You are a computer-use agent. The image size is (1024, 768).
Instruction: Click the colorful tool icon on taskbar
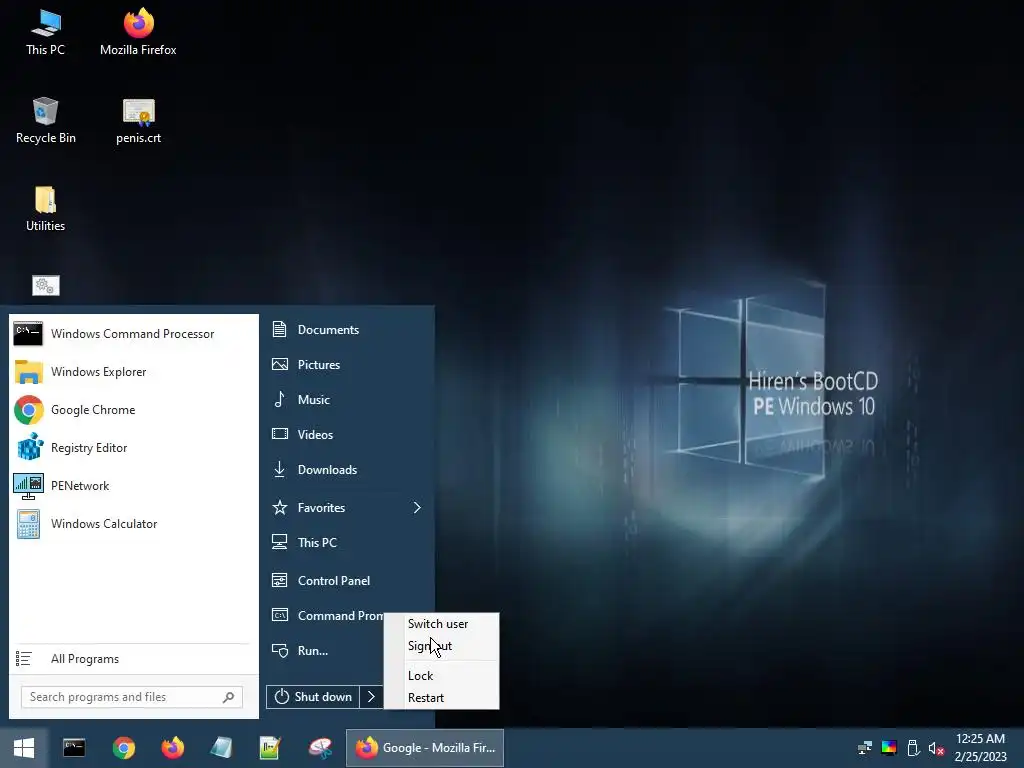click(x=320, y=748)
